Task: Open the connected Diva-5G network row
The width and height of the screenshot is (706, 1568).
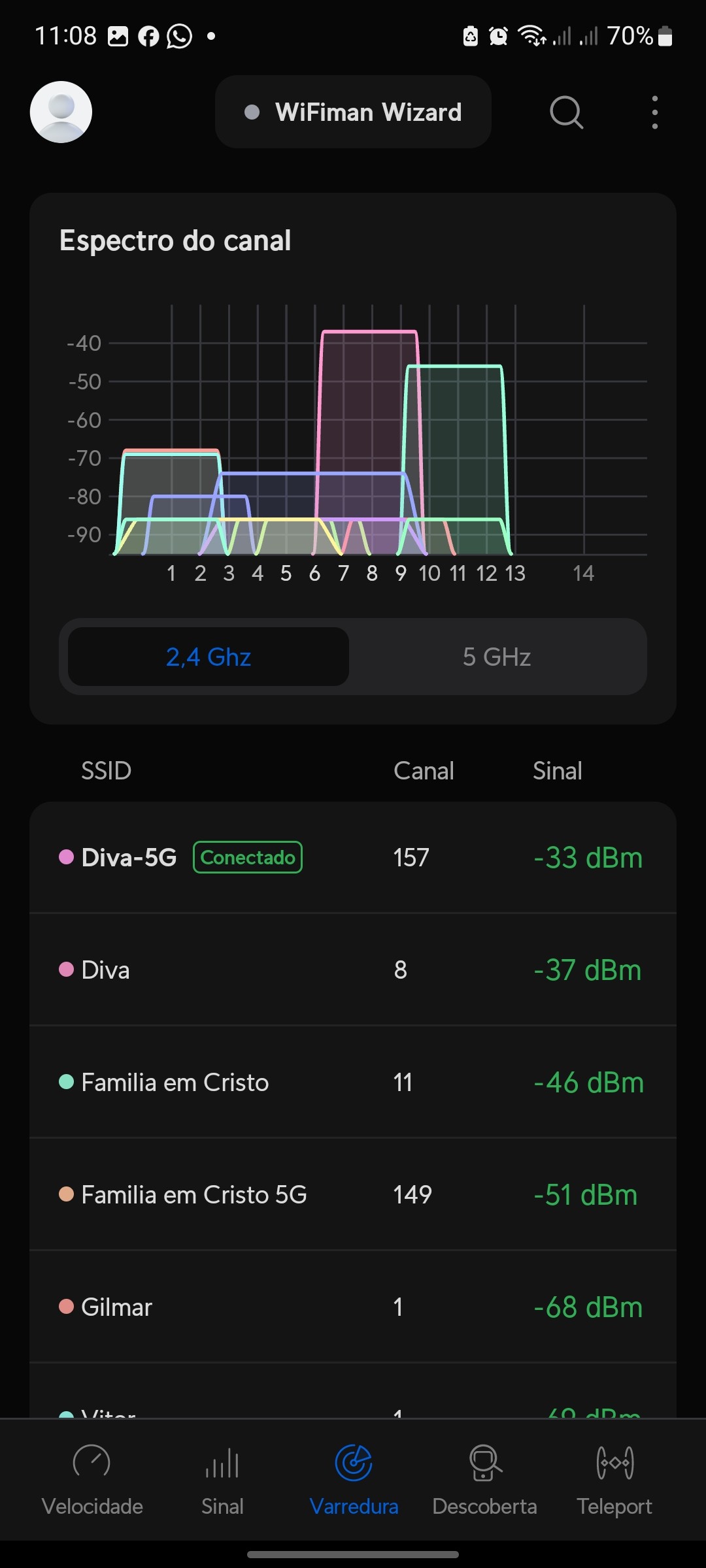Action: pos(353,857)
